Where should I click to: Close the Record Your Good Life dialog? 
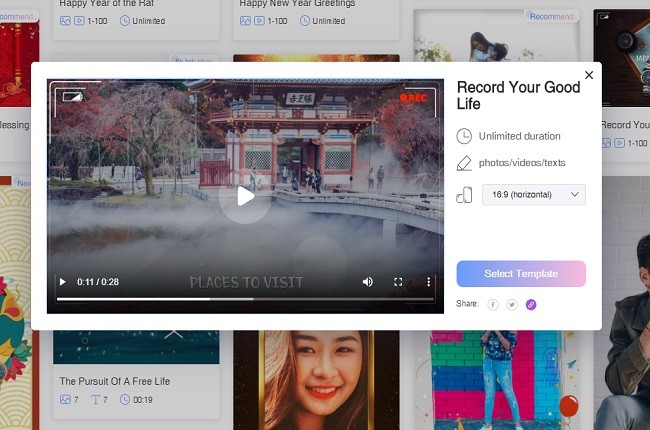click(589, 75)
